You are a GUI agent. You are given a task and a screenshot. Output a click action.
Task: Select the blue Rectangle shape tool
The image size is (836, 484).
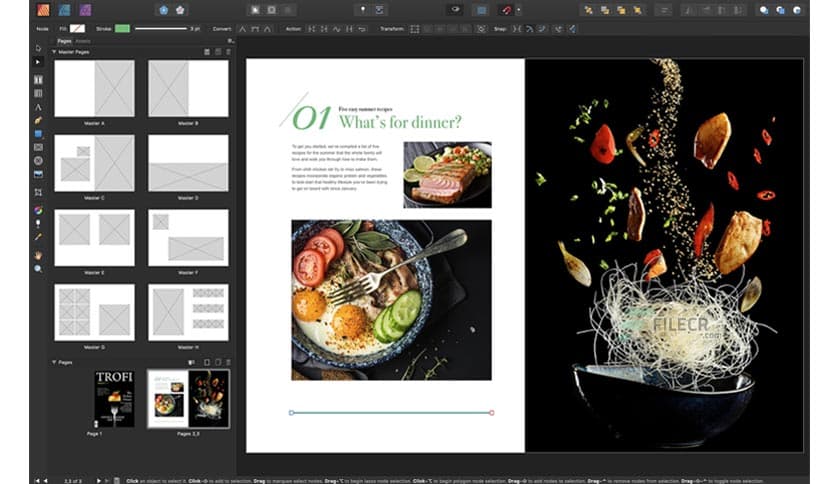[x=38, y=134]
